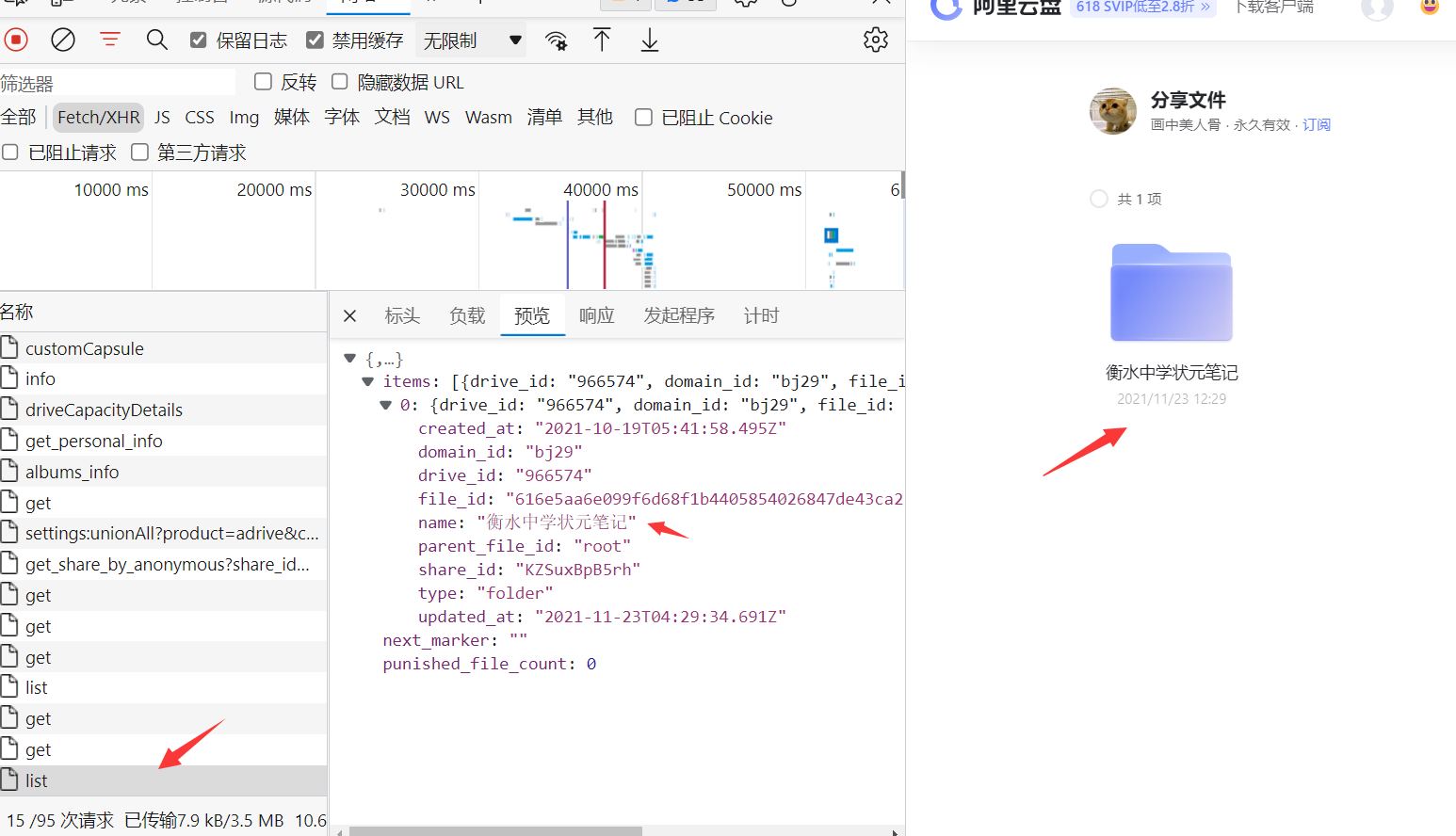Open the 无限制 throttling dropdown

coord(471,40)
